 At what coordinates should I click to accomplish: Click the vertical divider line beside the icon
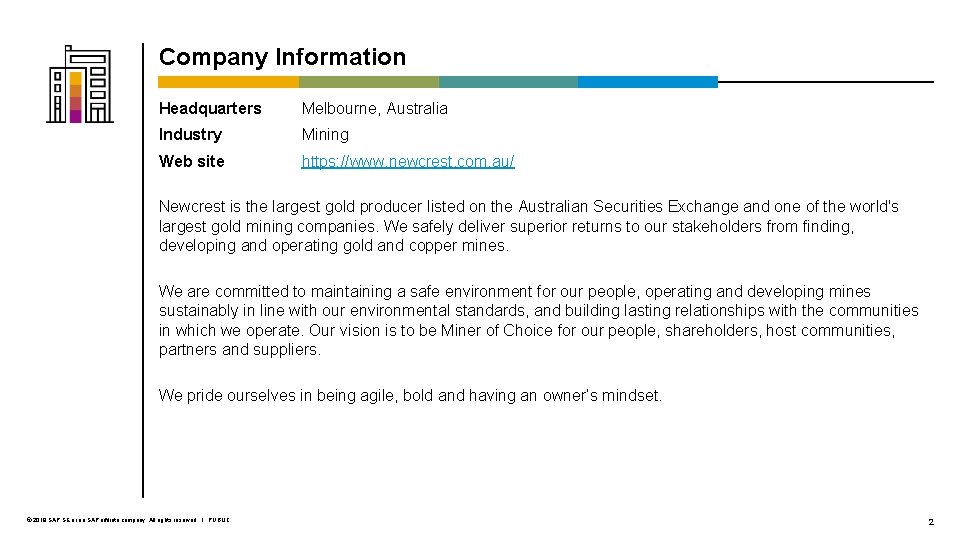click(143, 270)
